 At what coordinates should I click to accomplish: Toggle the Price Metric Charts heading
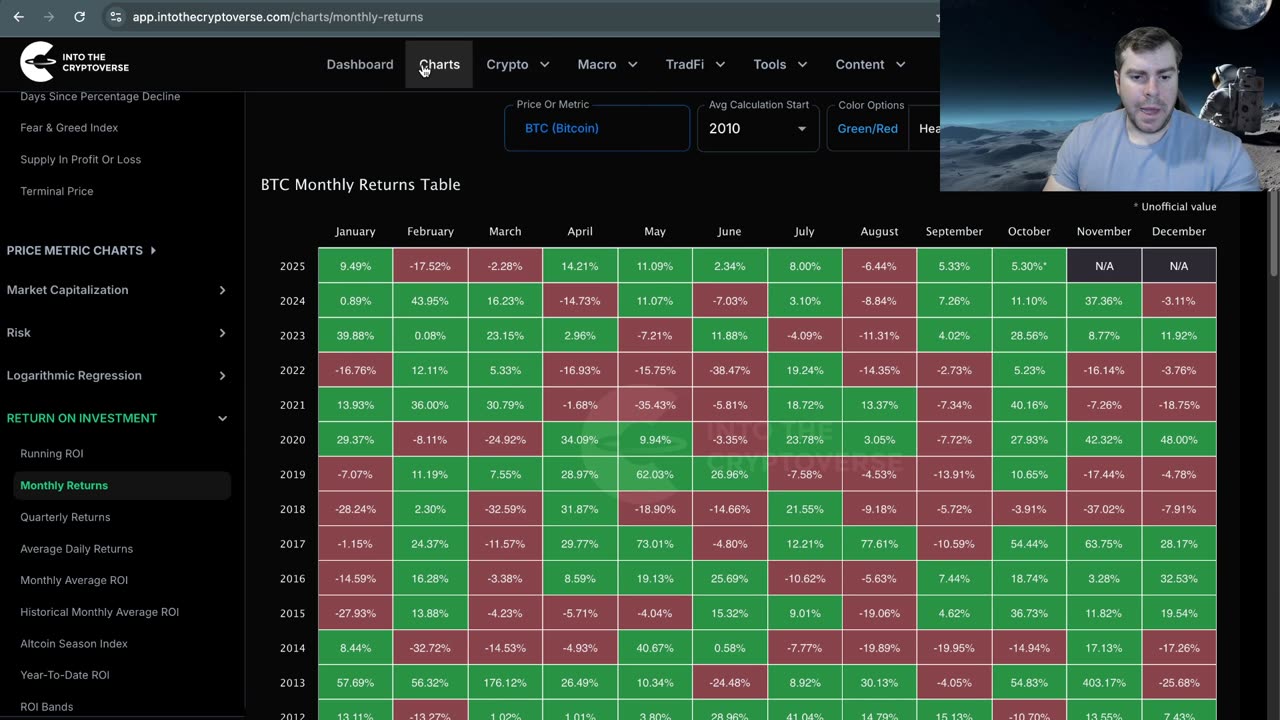[x=81, y=250]
